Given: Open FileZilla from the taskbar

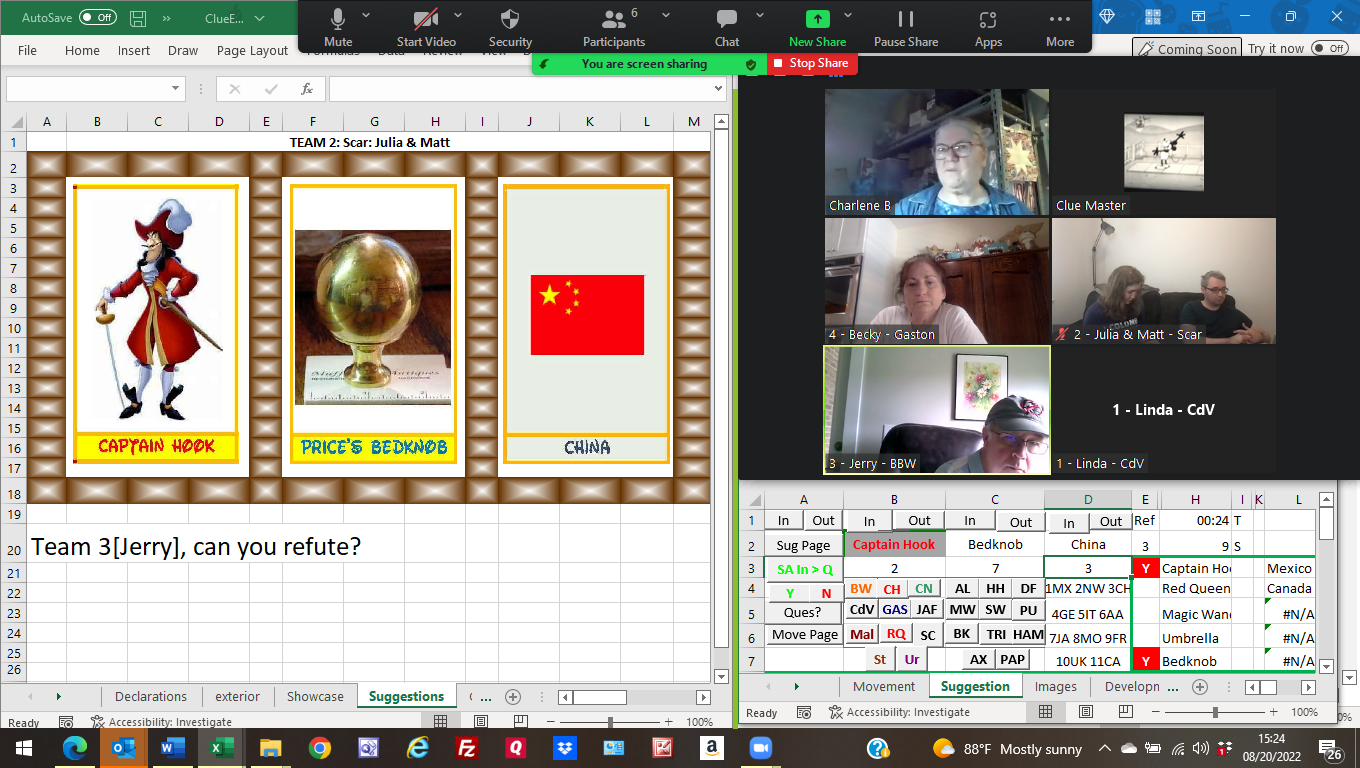Looking at the screenshot, I should click(x=466, y=747).
